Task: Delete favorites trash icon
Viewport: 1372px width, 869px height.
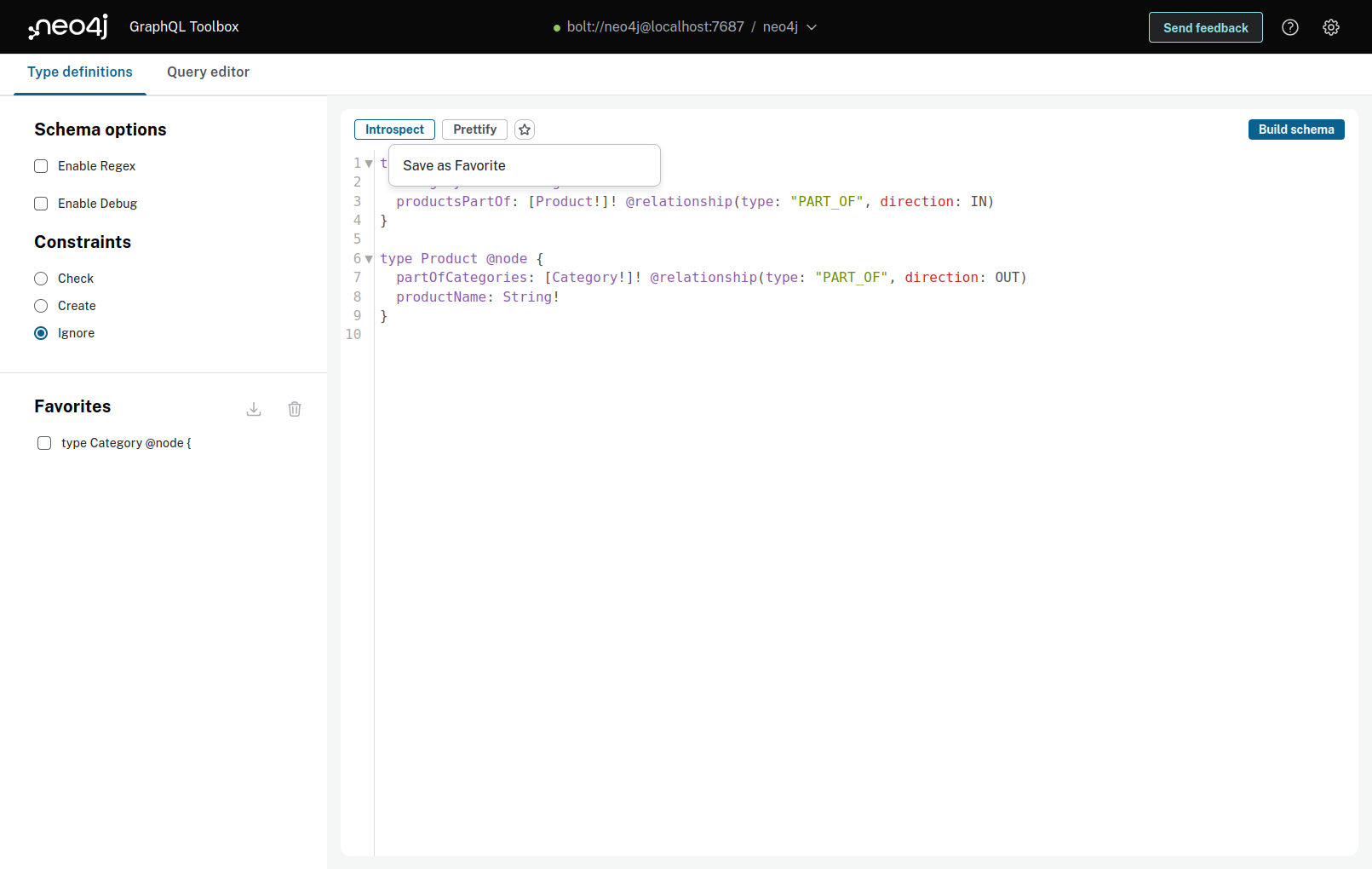Action: pyautogui.click(x=295, y=409)
